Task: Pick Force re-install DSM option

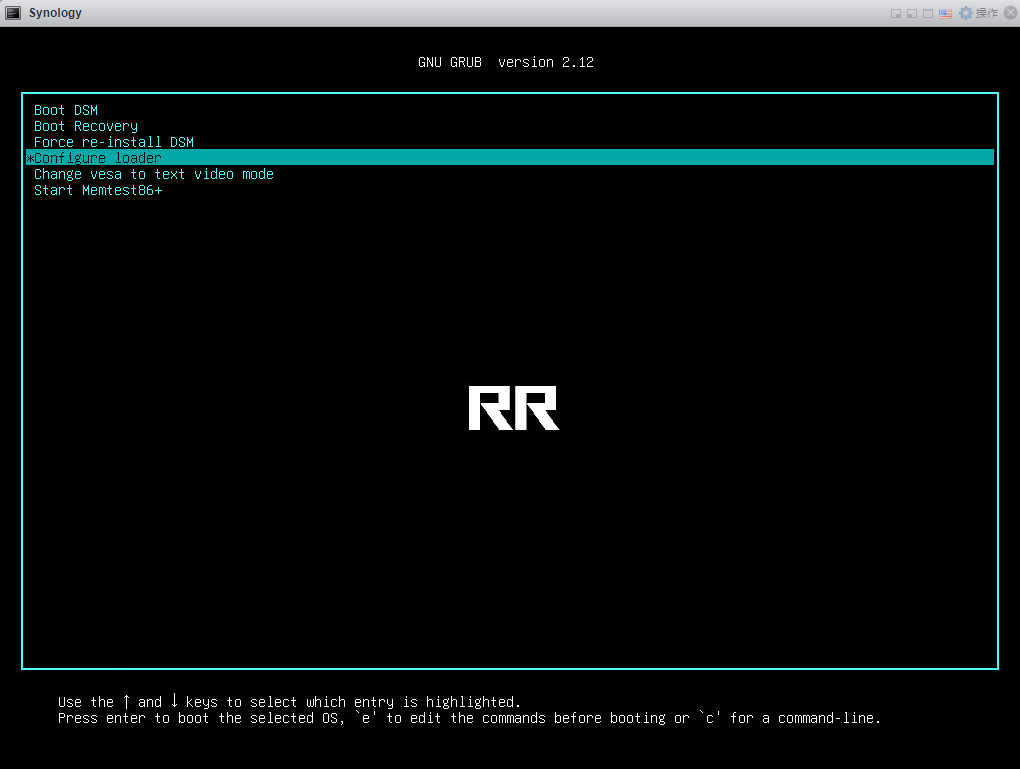Action: (114, 142)
